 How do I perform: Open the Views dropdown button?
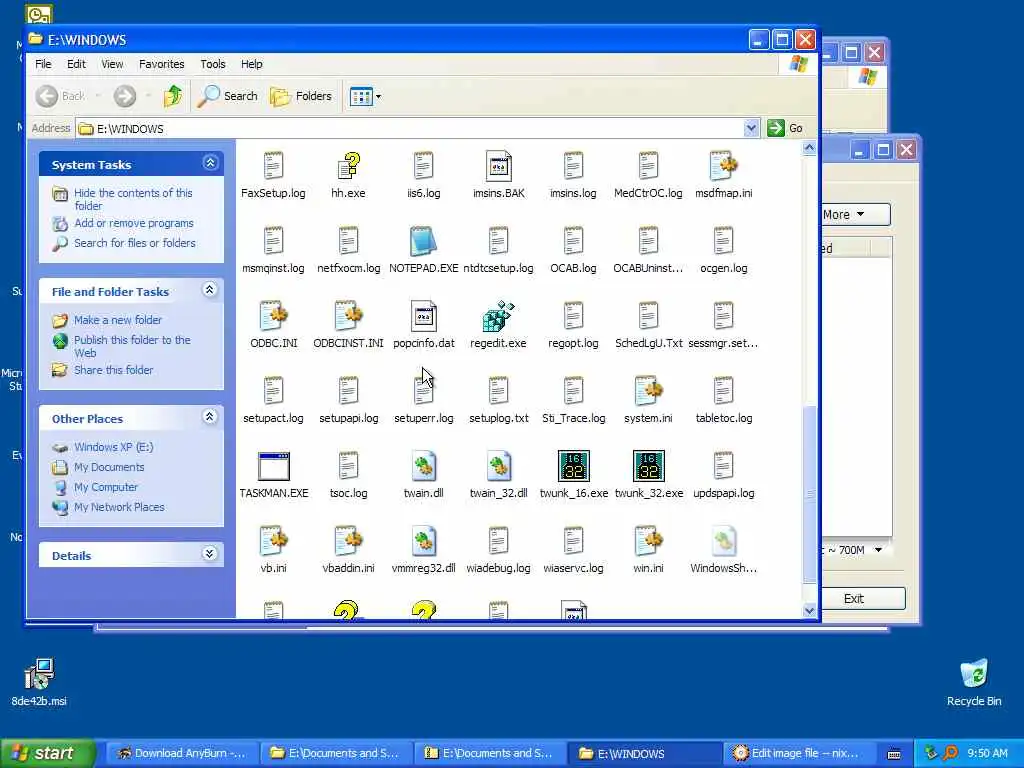pyautogui.click(x=365, y=97)
